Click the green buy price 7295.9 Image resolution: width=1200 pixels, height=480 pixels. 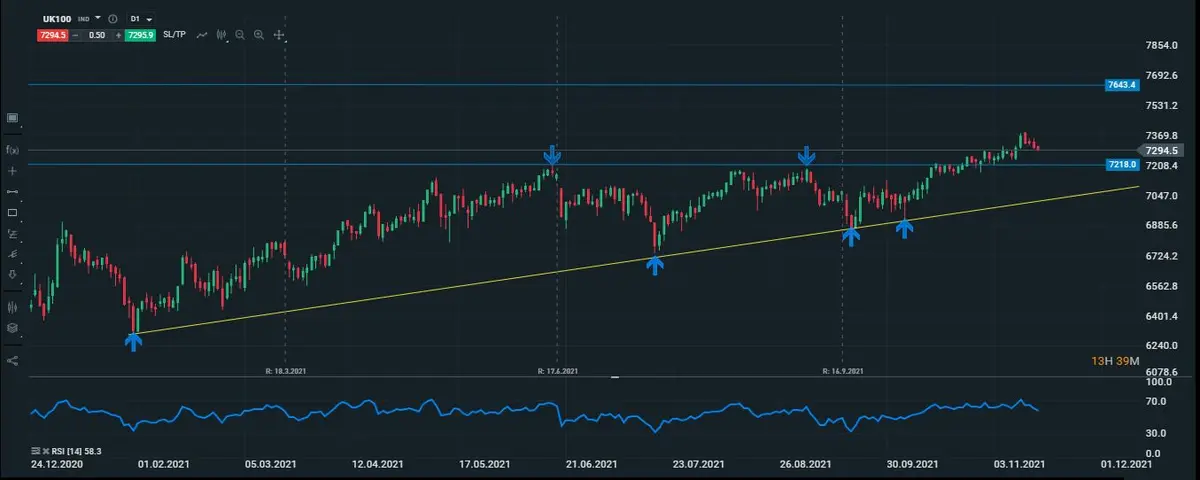click(x=140, y=35)
